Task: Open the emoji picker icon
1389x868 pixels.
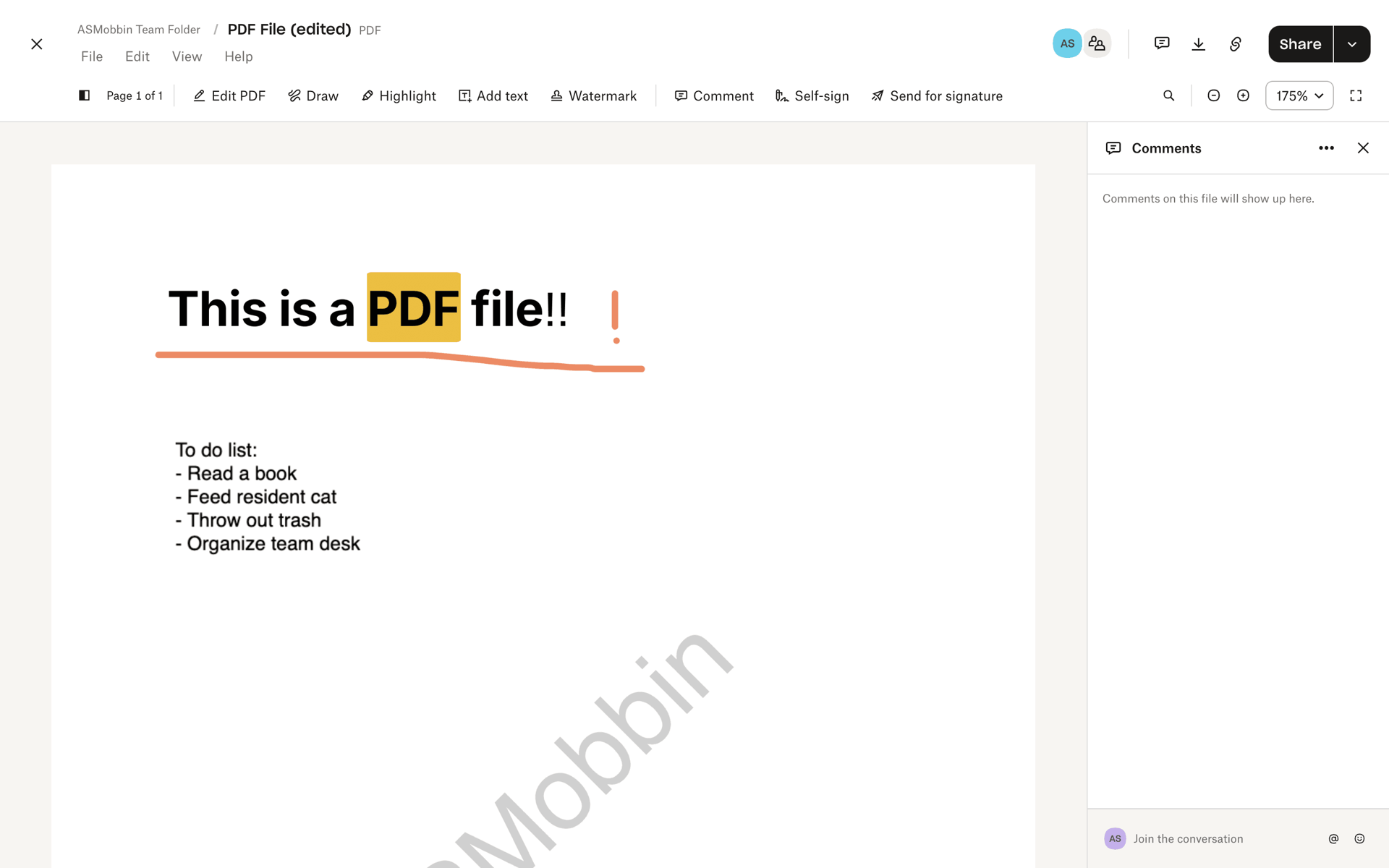Action: tap(1359, 838)
